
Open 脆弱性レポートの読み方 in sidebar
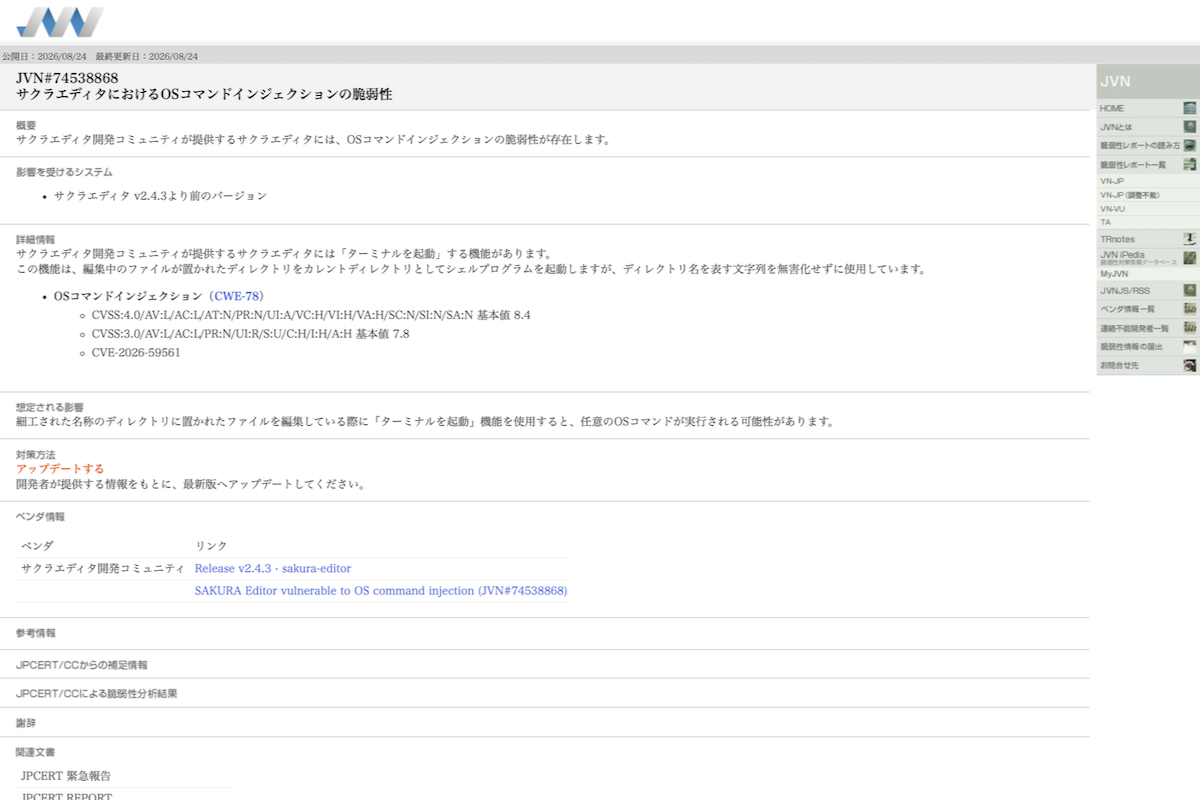tap(1147, 146)
